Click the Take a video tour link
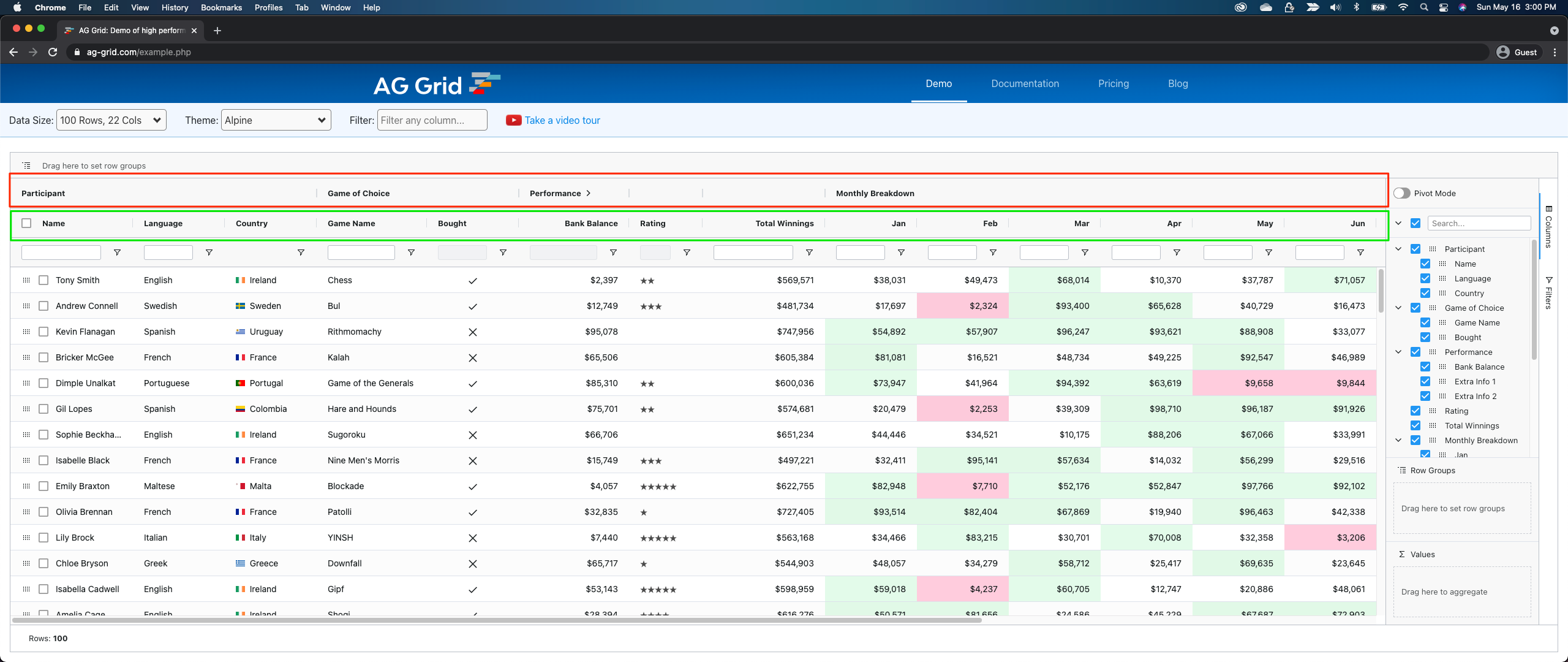 (x=562, y=120)
